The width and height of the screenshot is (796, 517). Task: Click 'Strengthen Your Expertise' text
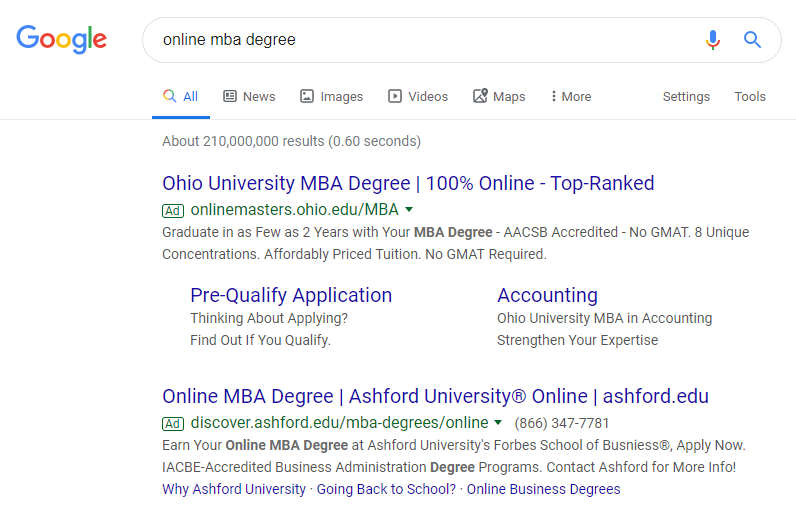(x=577, y=340)
